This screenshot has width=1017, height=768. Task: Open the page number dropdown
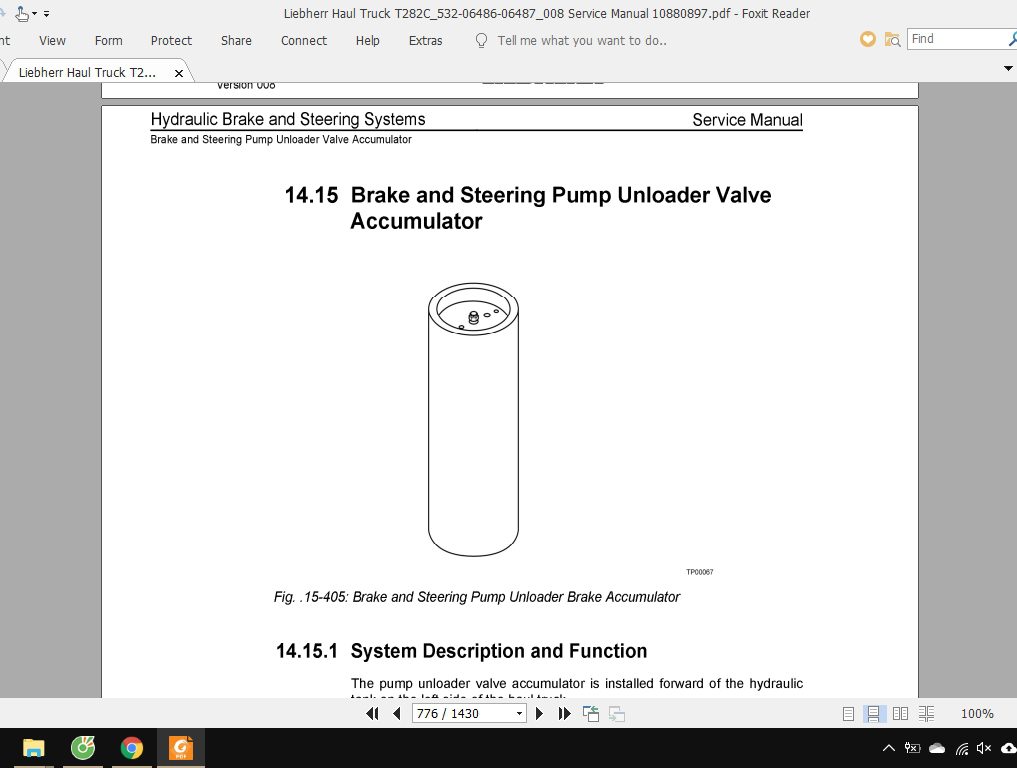(519, 712)
